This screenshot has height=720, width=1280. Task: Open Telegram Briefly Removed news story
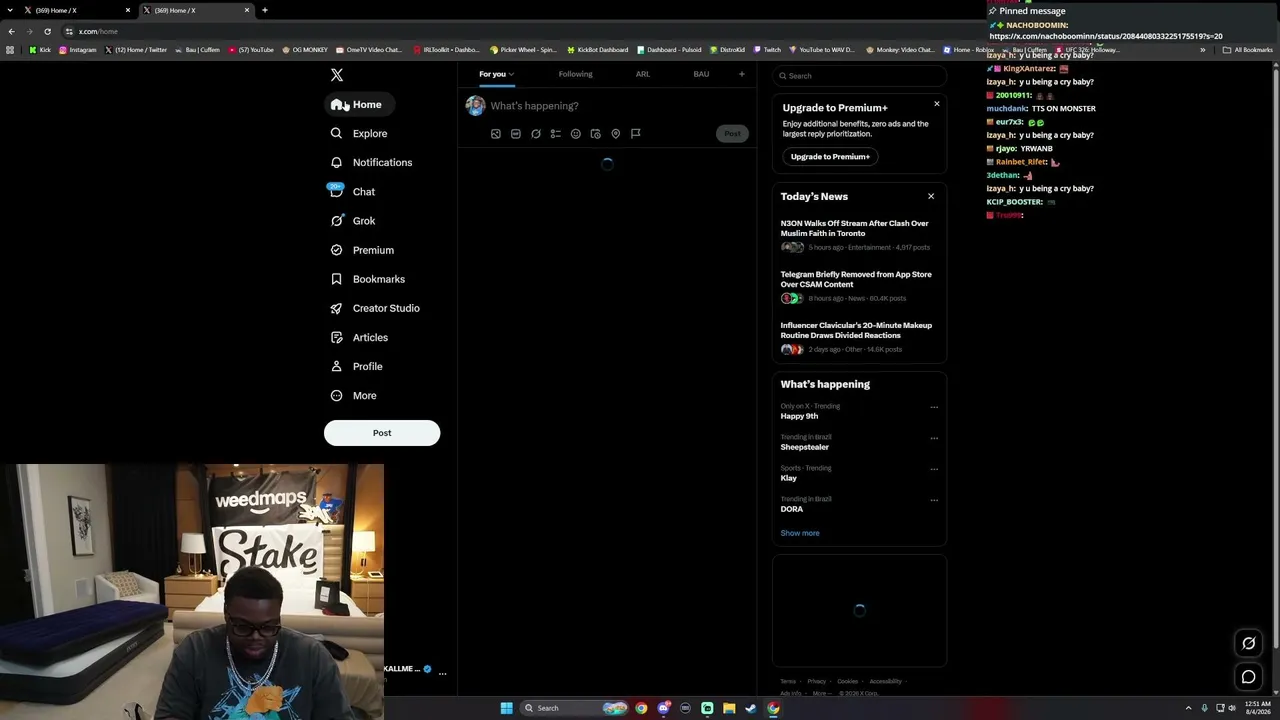(857, 286)
